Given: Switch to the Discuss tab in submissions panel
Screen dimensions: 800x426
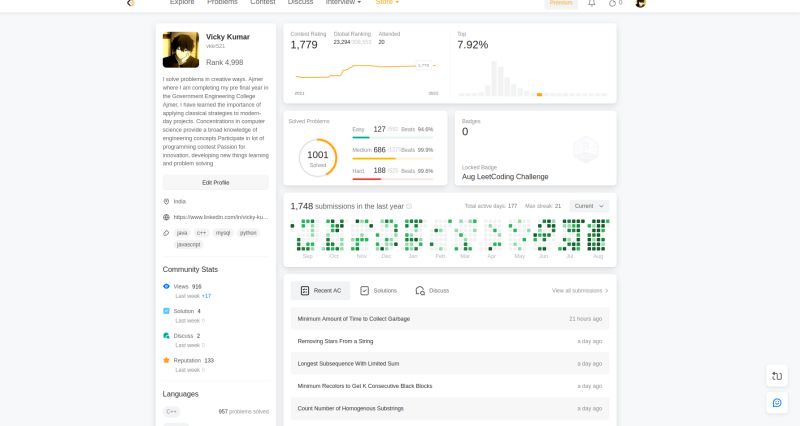Looking at the screenshot, I should [432, 290].
